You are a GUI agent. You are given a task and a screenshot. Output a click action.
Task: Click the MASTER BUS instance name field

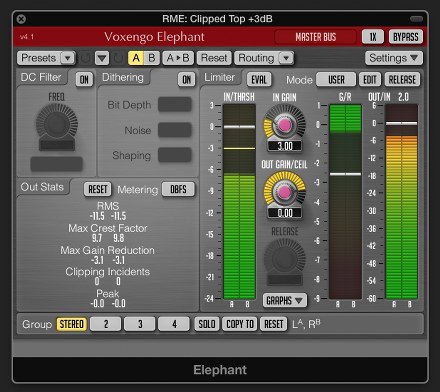315,37
